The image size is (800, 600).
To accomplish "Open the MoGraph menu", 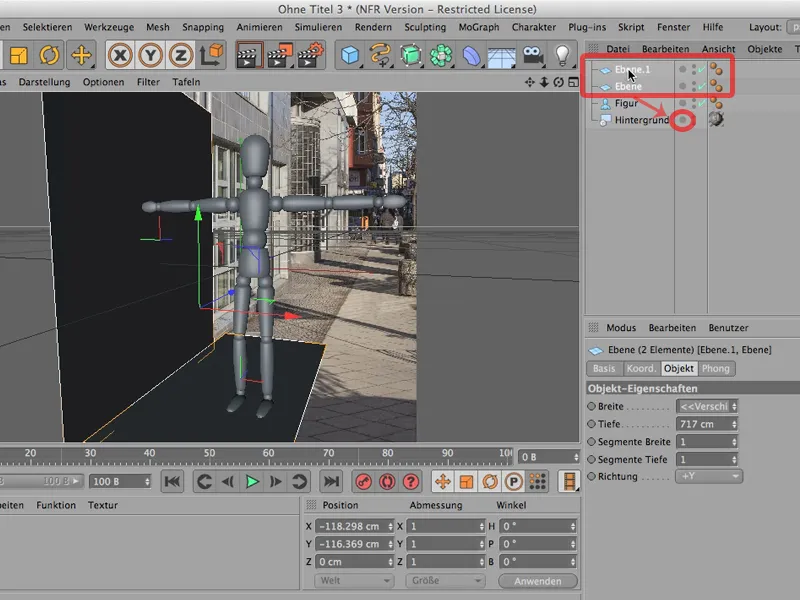I will 479,27.
